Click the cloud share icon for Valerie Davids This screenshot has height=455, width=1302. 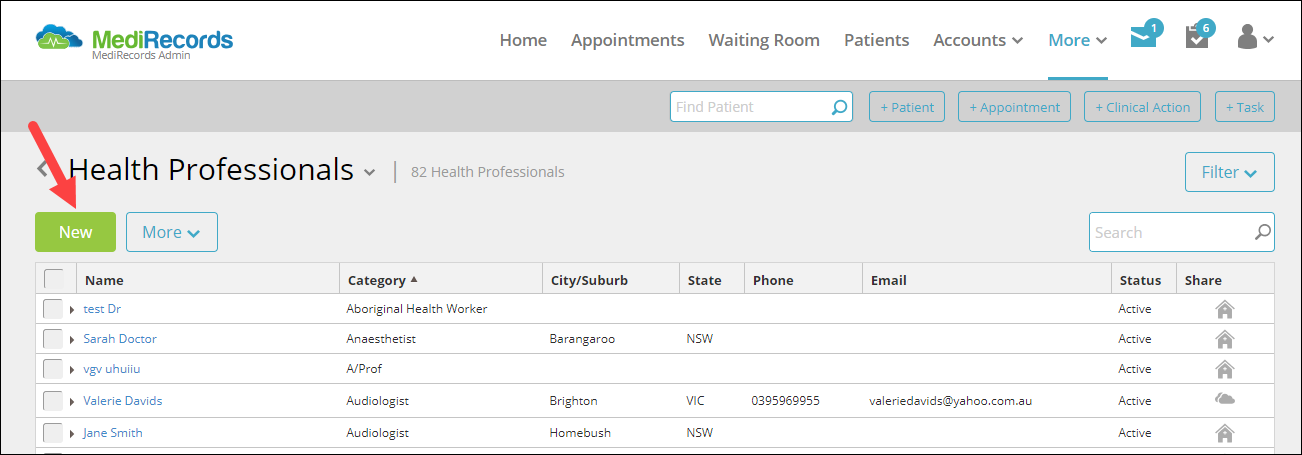pos(1224,400)
